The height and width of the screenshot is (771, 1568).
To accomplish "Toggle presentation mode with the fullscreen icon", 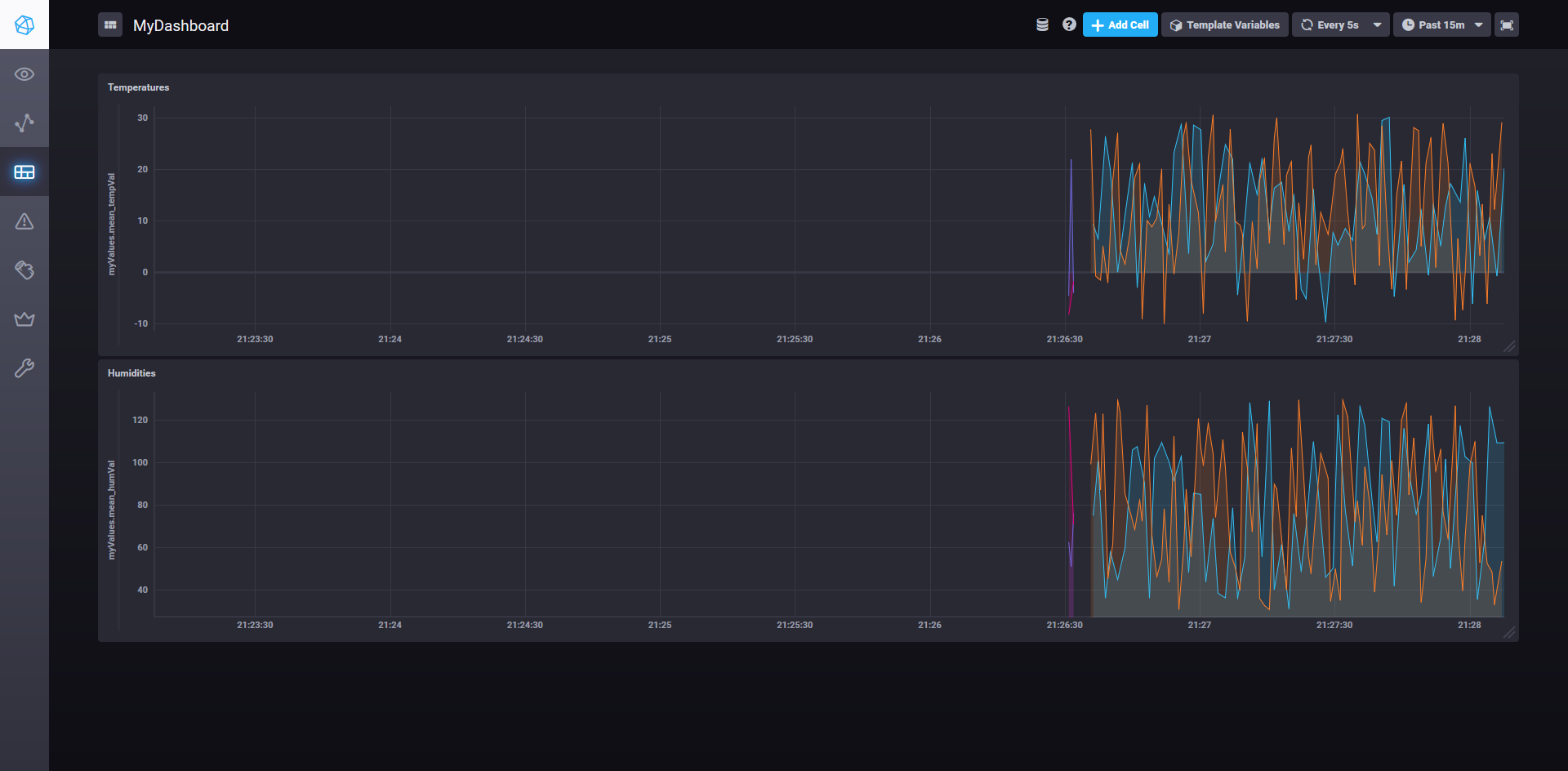I will coord(1507,25).
